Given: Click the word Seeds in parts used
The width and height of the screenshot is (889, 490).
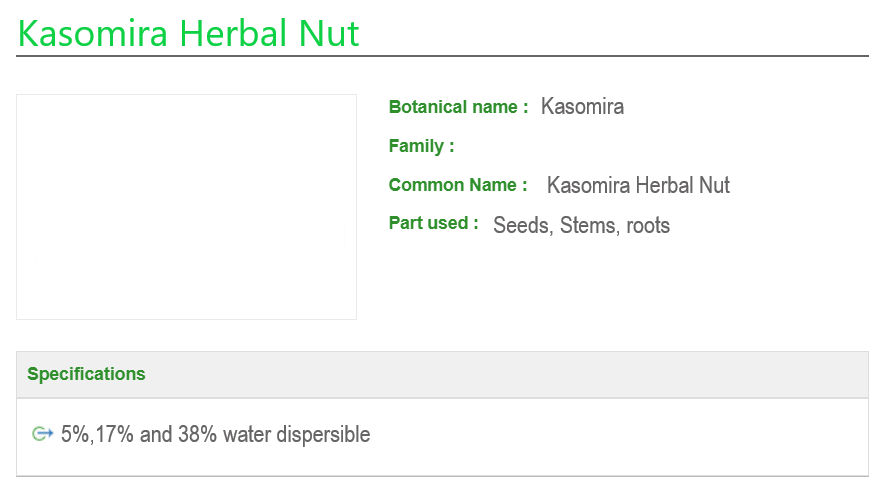Looking at the screenshot, I should (521, 225).
